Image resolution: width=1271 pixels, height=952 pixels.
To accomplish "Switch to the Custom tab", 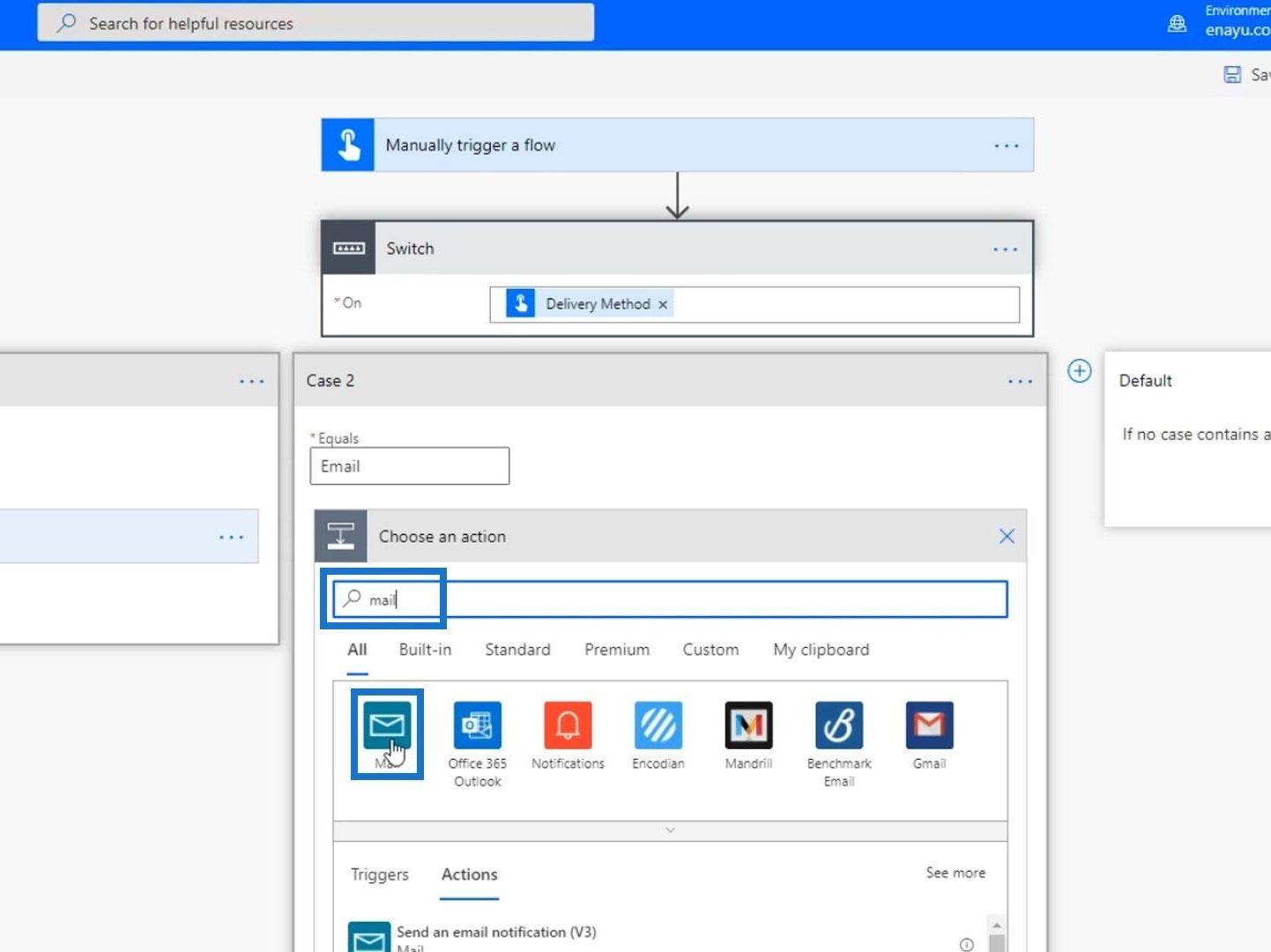I will click(x=710, y=650).
